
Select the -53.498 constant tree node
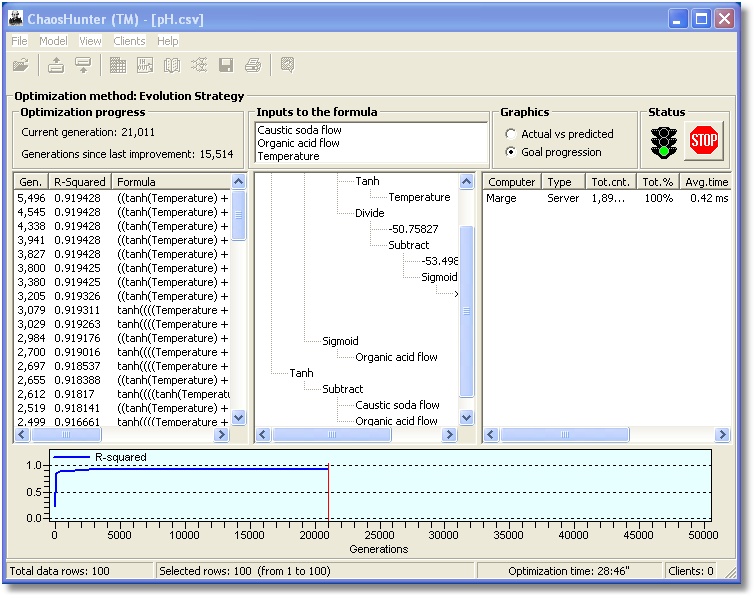[440, 261]
